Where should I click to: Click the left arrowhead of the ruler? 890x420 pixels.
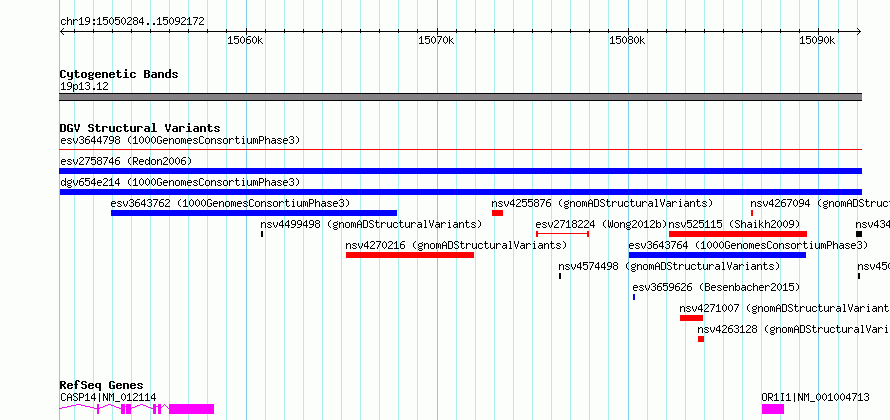coord(62,32)
